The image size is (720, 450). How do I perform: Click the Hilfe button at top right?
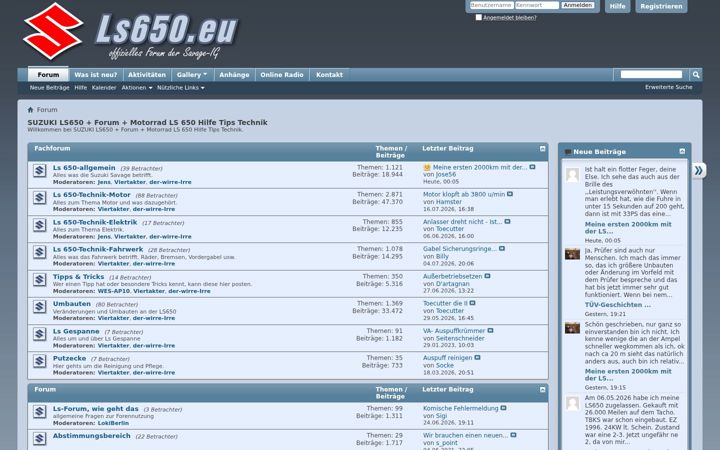[x=617, y=6]
